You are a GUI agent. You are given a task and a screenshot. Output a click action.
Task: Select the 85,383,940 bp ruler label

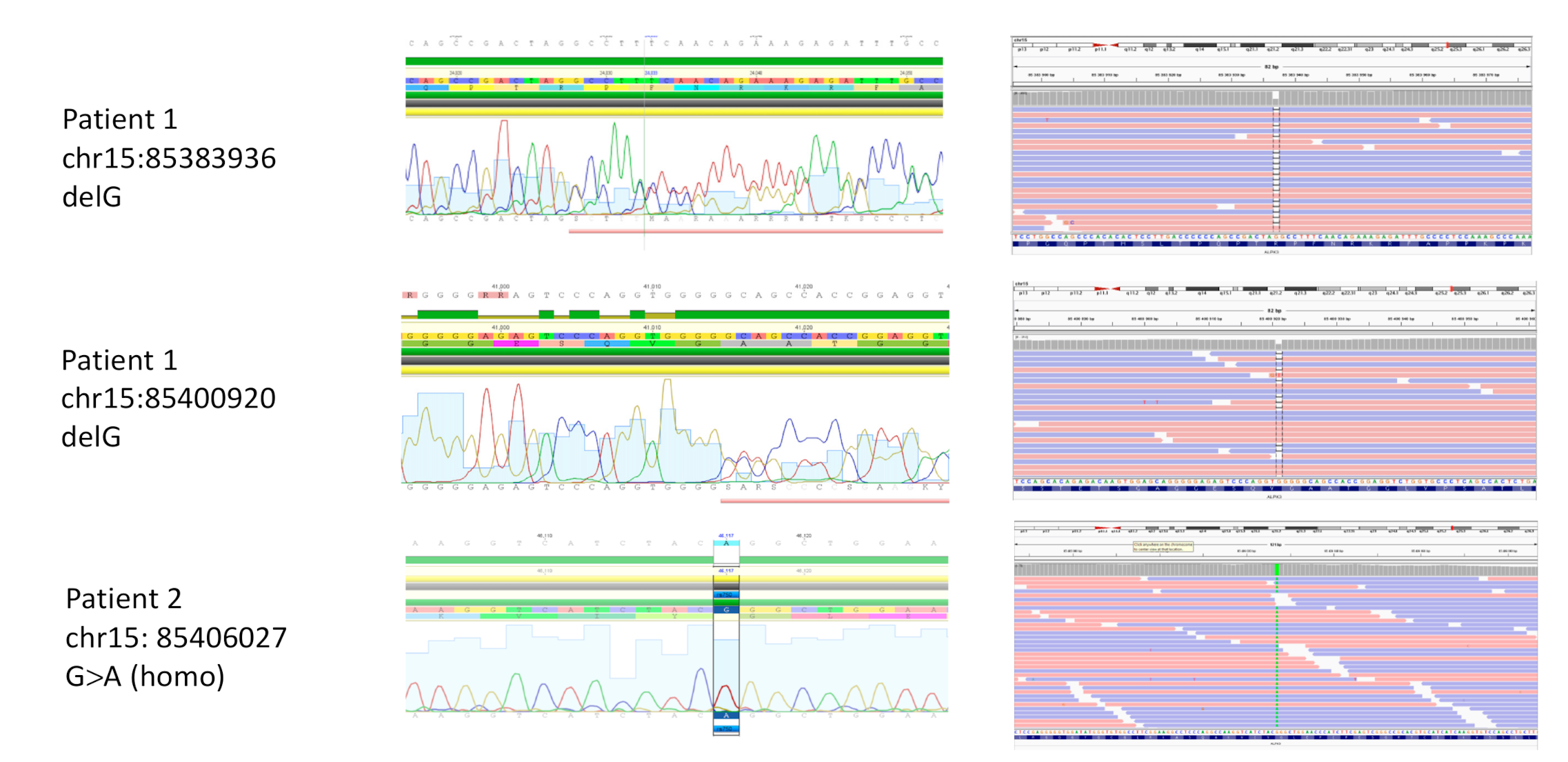point(1294,74)
